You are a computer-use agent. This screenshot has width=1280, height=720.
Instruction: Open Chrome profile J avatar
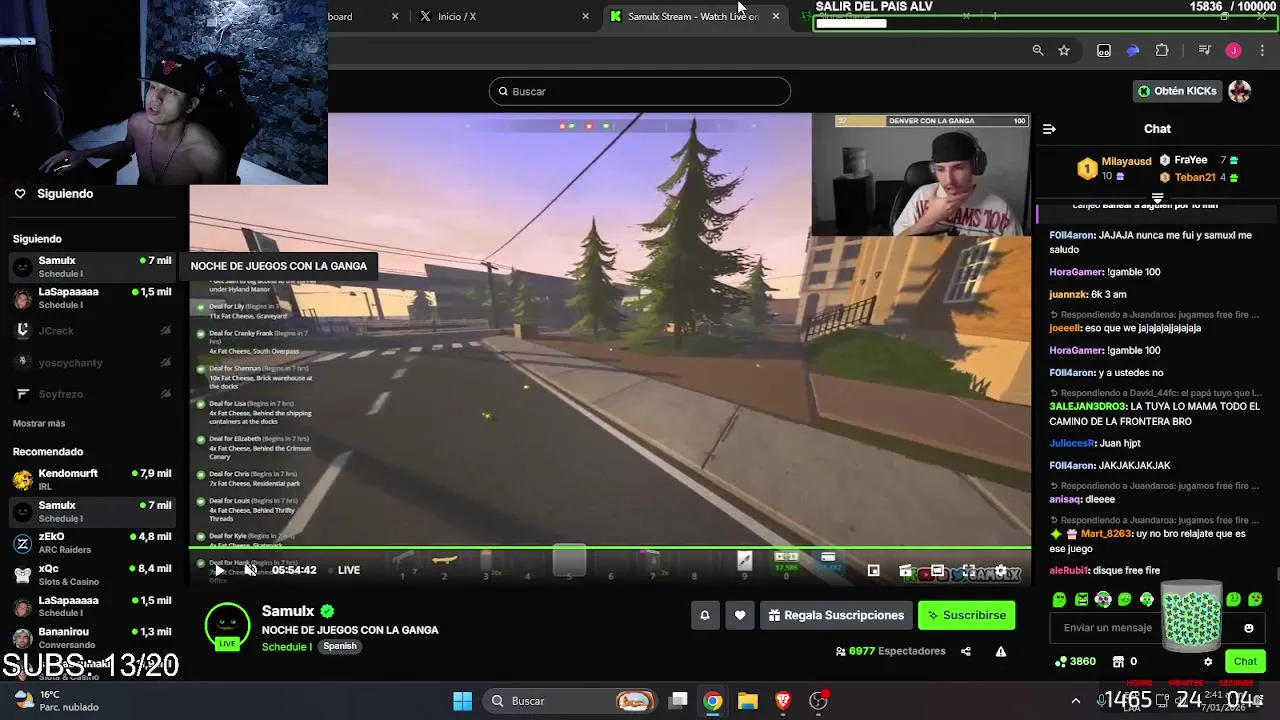(x=1234, y=50)
